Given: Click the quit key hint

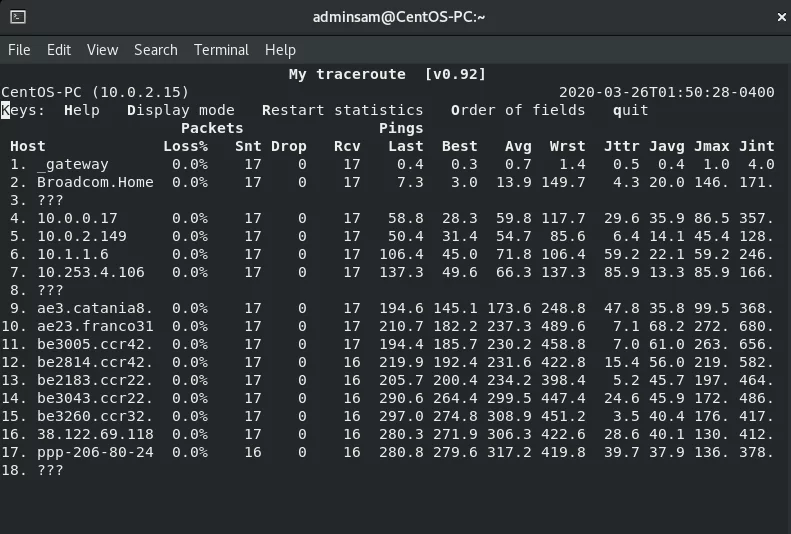Looking at the screenshot, I should (x=631, y=110).
